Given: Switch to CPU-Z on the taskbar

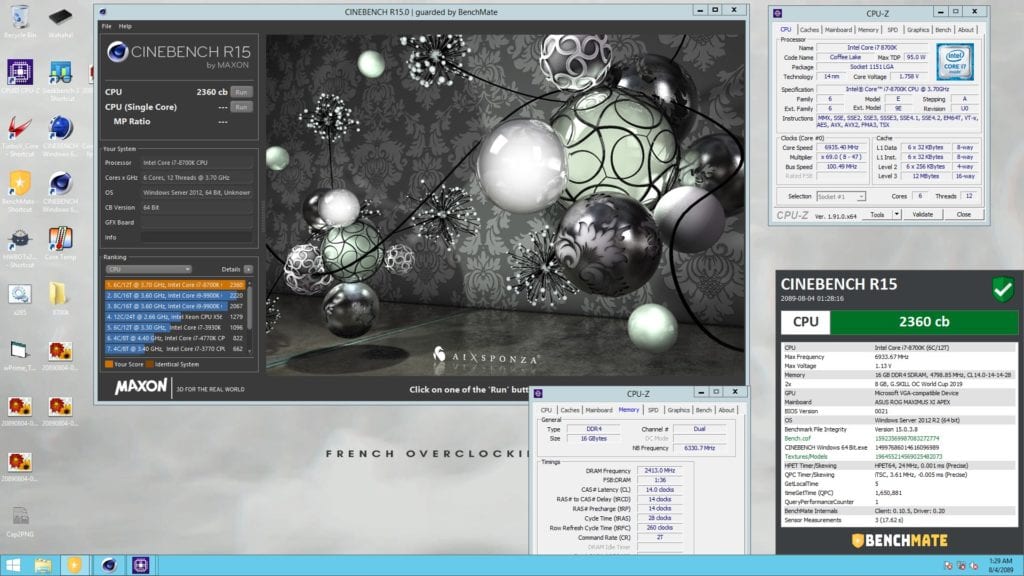Looking at the screenshot, I should 140,566.
